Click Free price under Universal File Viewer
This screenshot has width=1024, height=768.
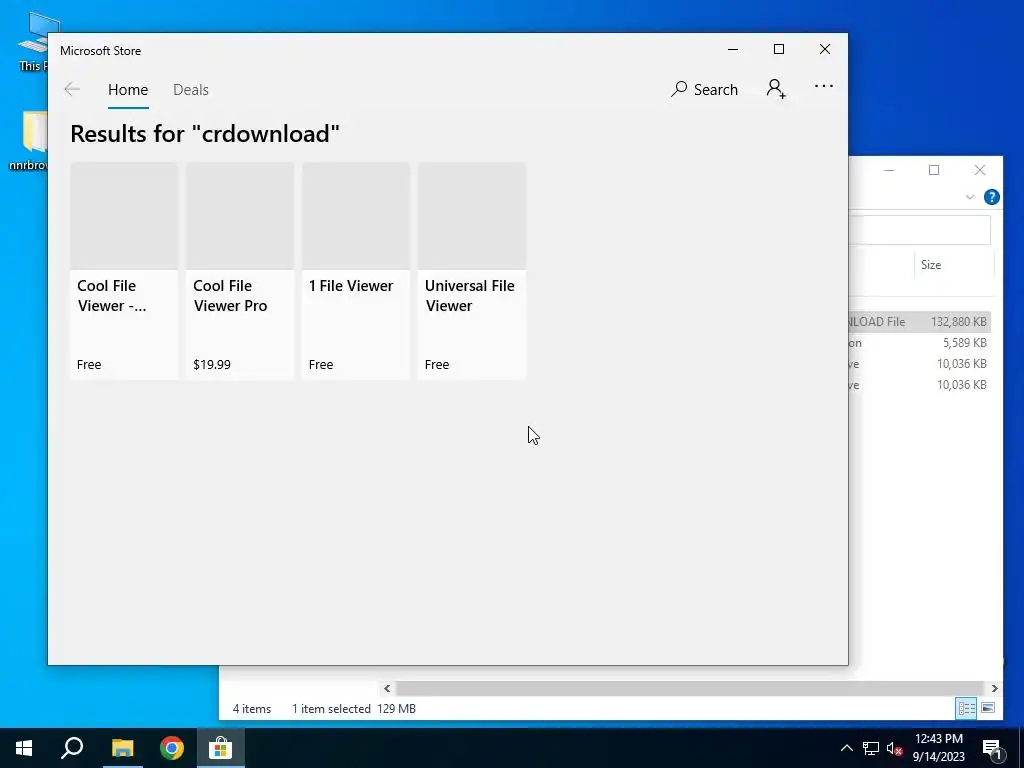[x=437, y=364]
